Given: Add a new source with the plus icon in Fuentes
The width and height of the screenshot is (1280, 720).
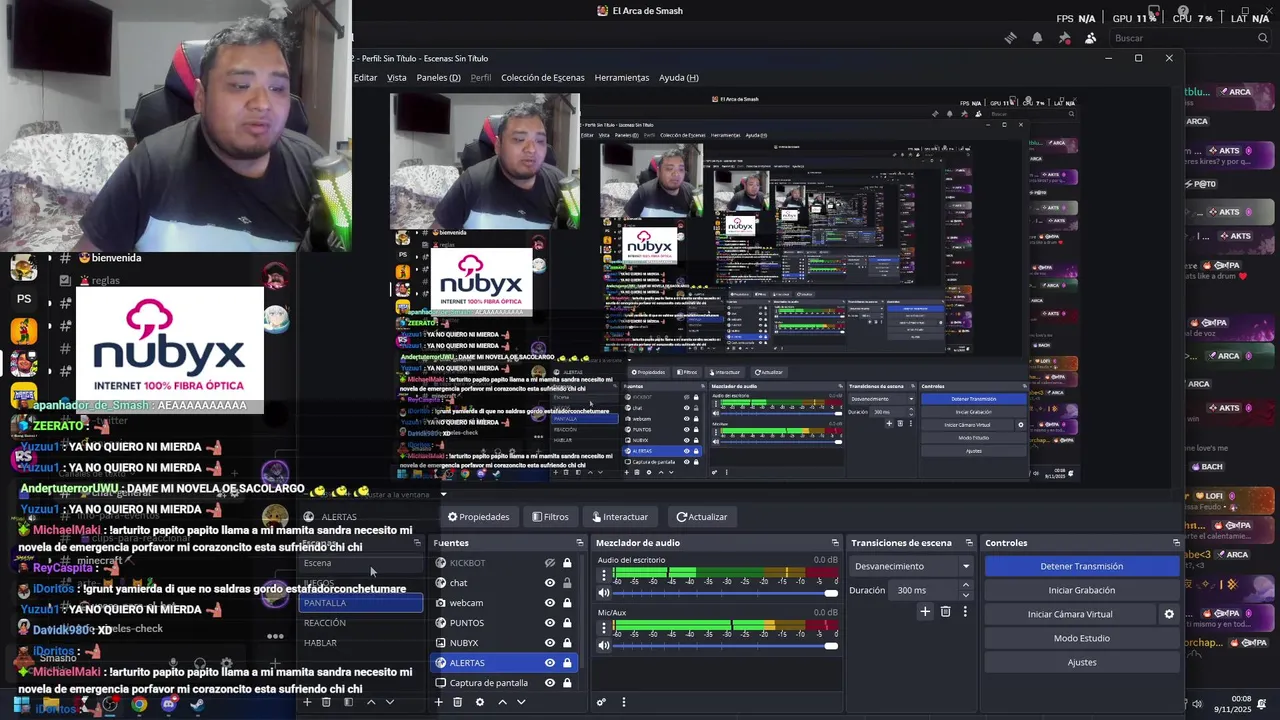Looking at the screenshot, I should (438, 702).
